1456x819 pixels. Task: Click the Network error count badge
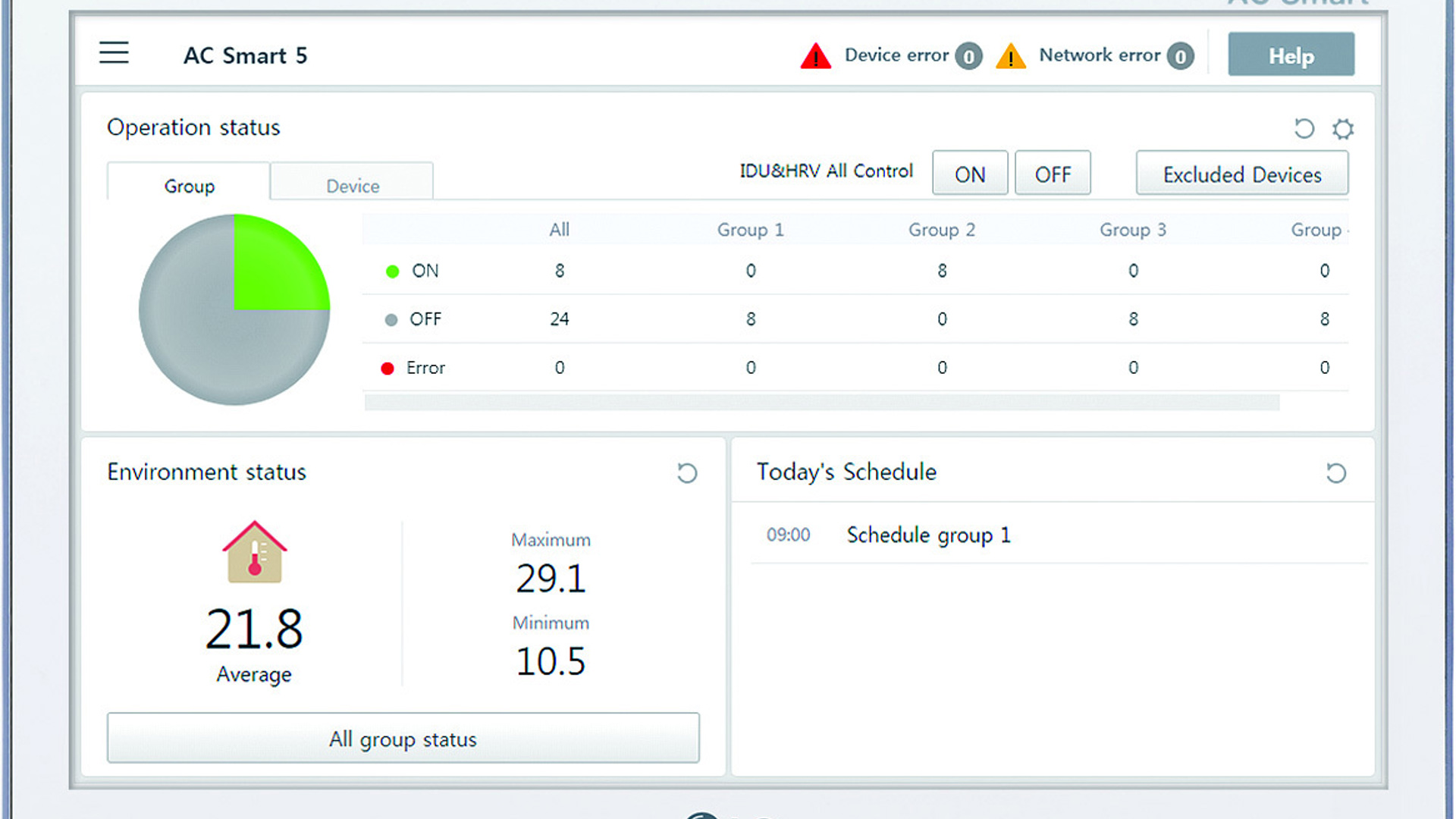pyautogui.click(x=1180, y=56)
